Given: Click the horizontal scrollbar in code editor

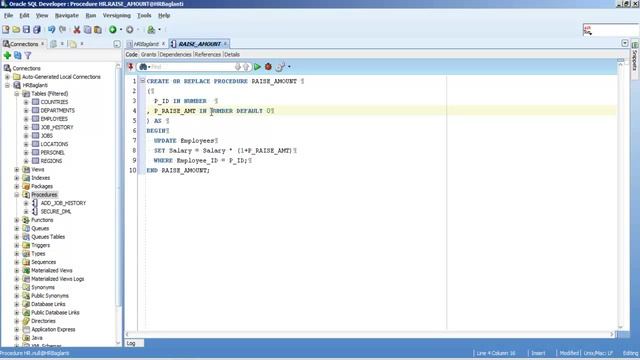Looking at the screenshot, I should pos(369,334).
